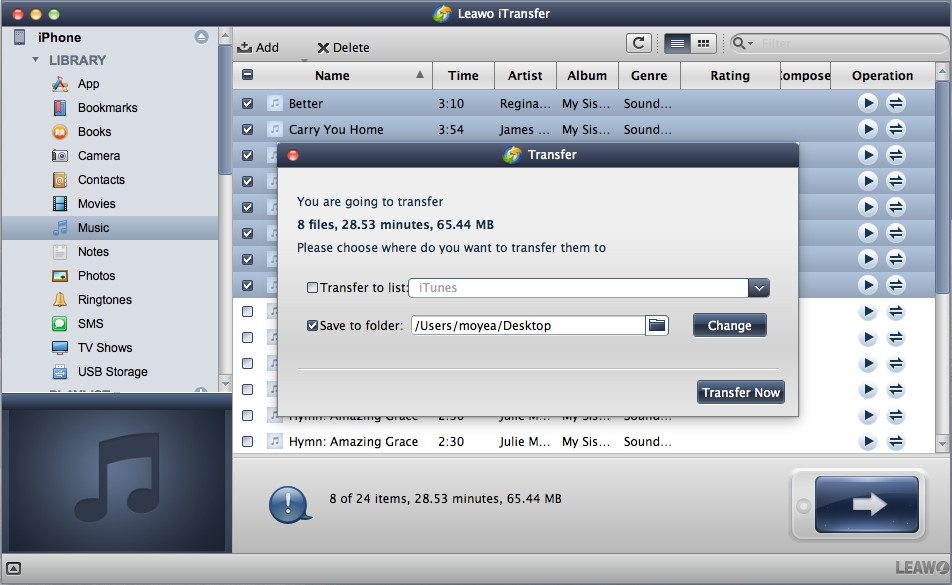952x585 pixels.
Task: Select Ringtones in the library sidebar
Action: (105, 300)
